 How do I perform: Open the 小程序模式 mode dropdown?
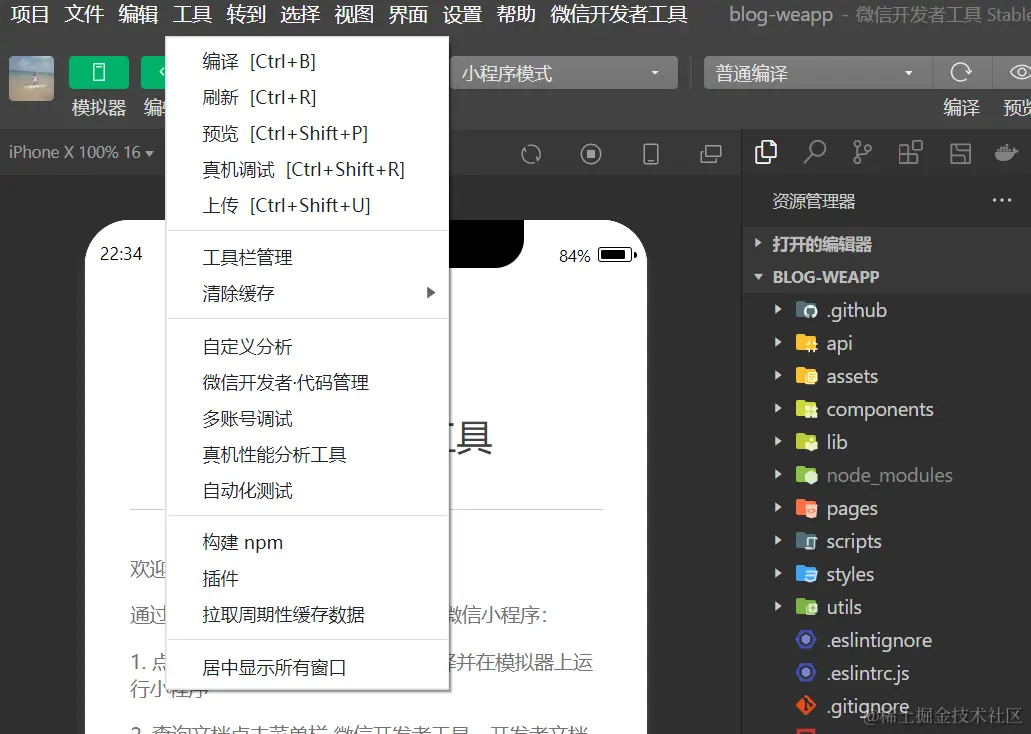[x=564, y=73]
